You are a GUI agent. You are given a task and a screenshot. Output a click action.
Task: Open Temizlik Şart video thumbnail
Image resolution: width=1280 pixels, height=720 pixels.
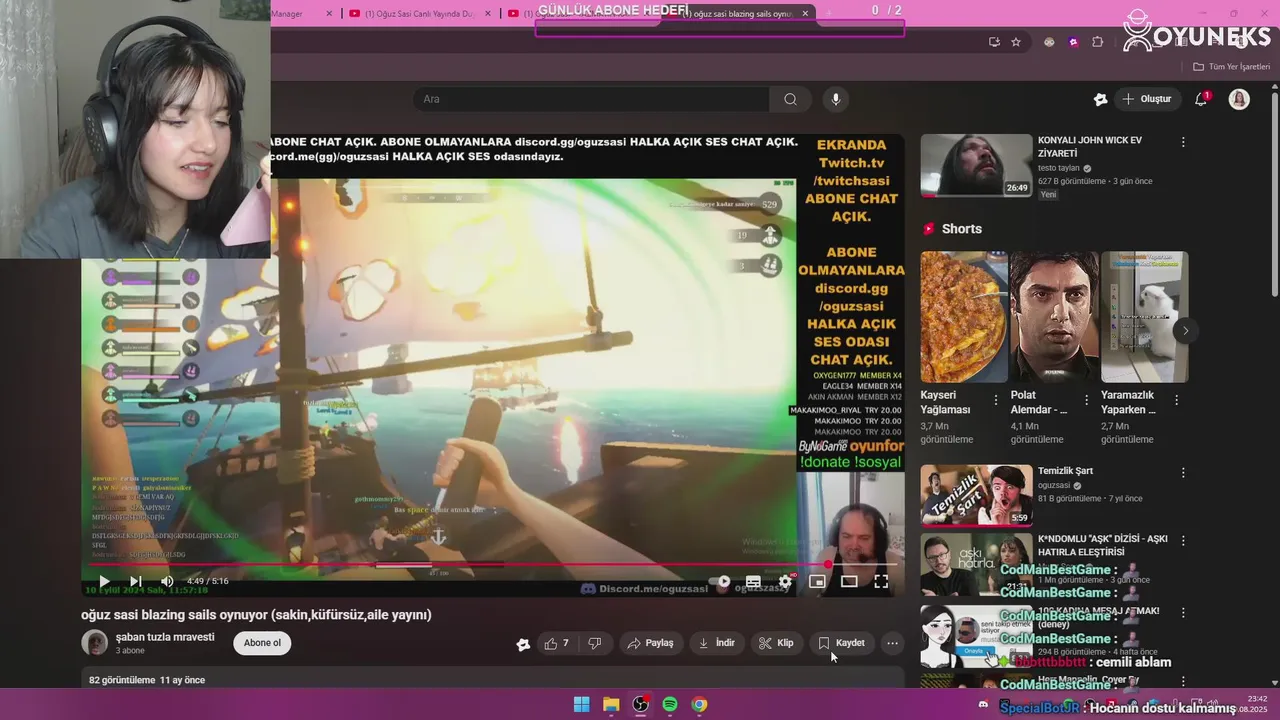coord(976,495)
